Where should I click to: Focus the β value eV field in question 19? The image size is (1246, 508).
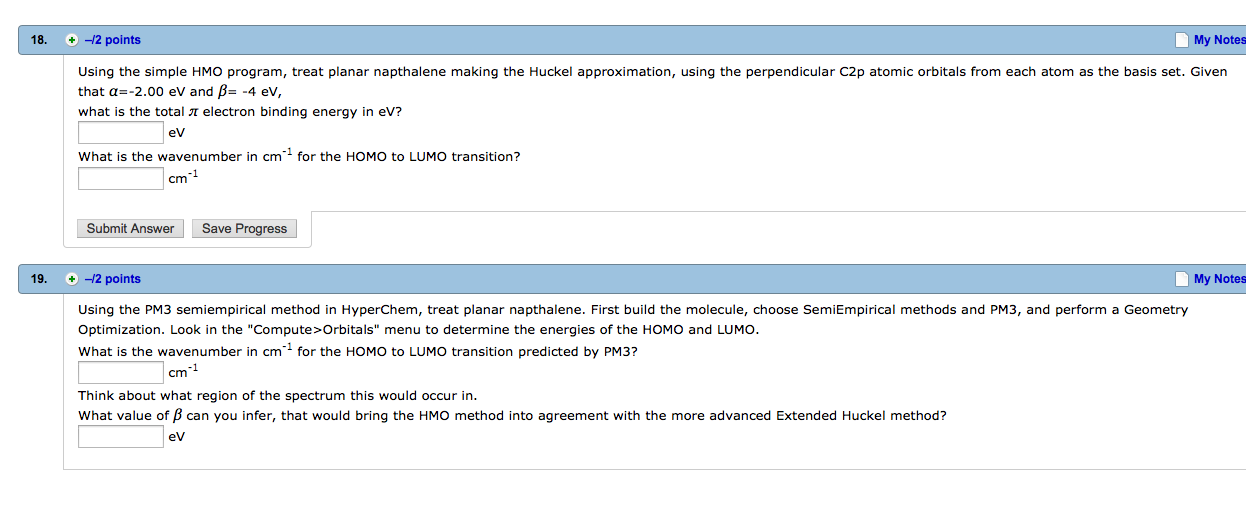[x=121, y=436]
